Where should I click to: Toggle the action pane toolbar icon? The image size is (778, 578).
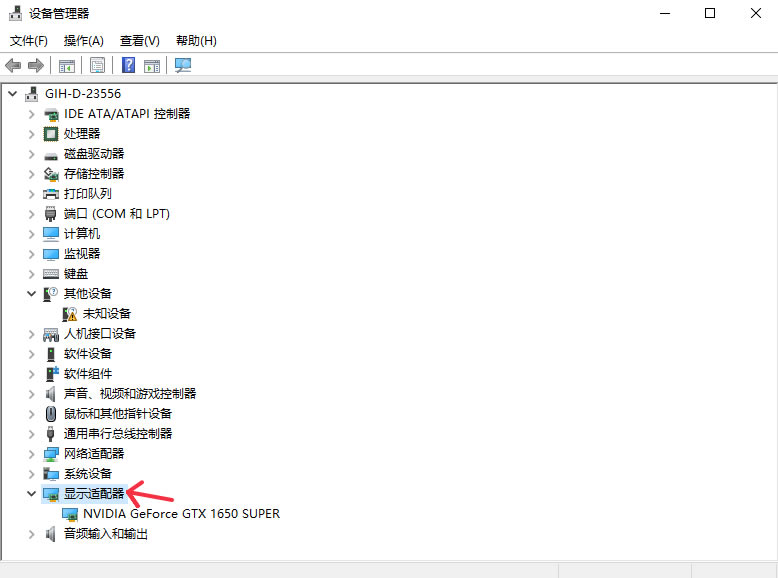coord(152,65)
